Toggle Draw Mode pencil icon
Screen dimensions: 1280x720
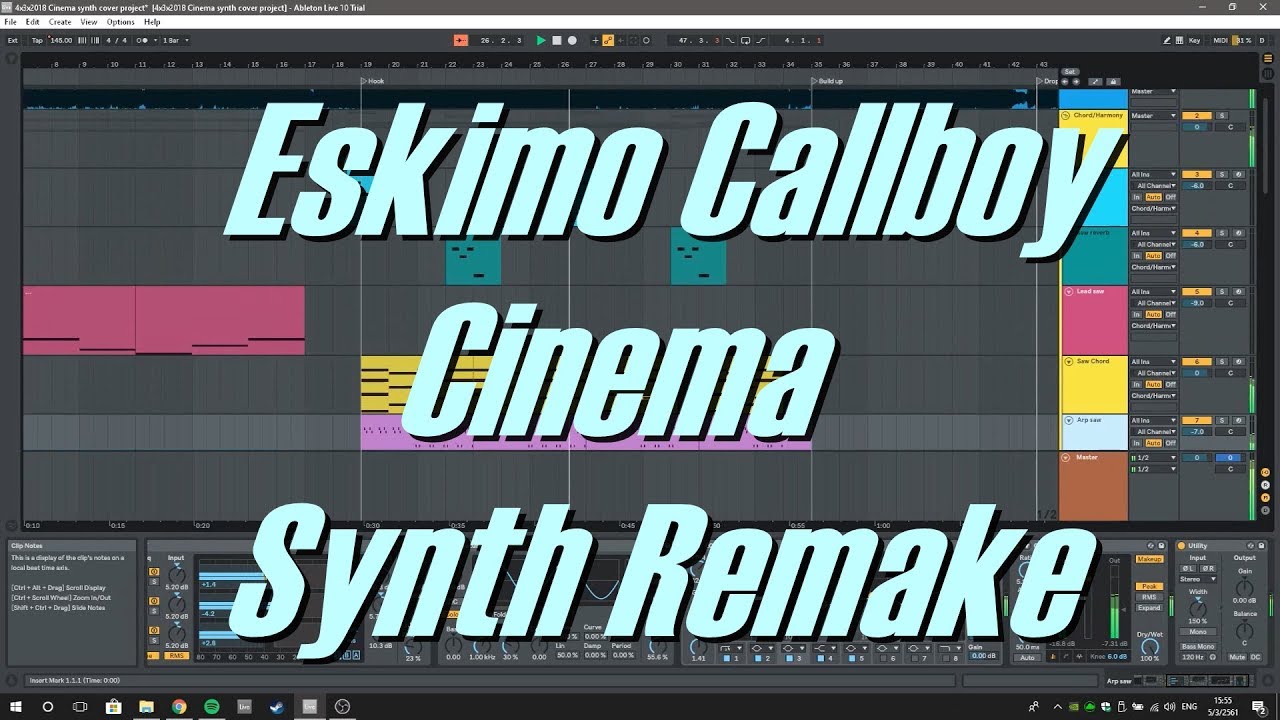pos(1166,40)
